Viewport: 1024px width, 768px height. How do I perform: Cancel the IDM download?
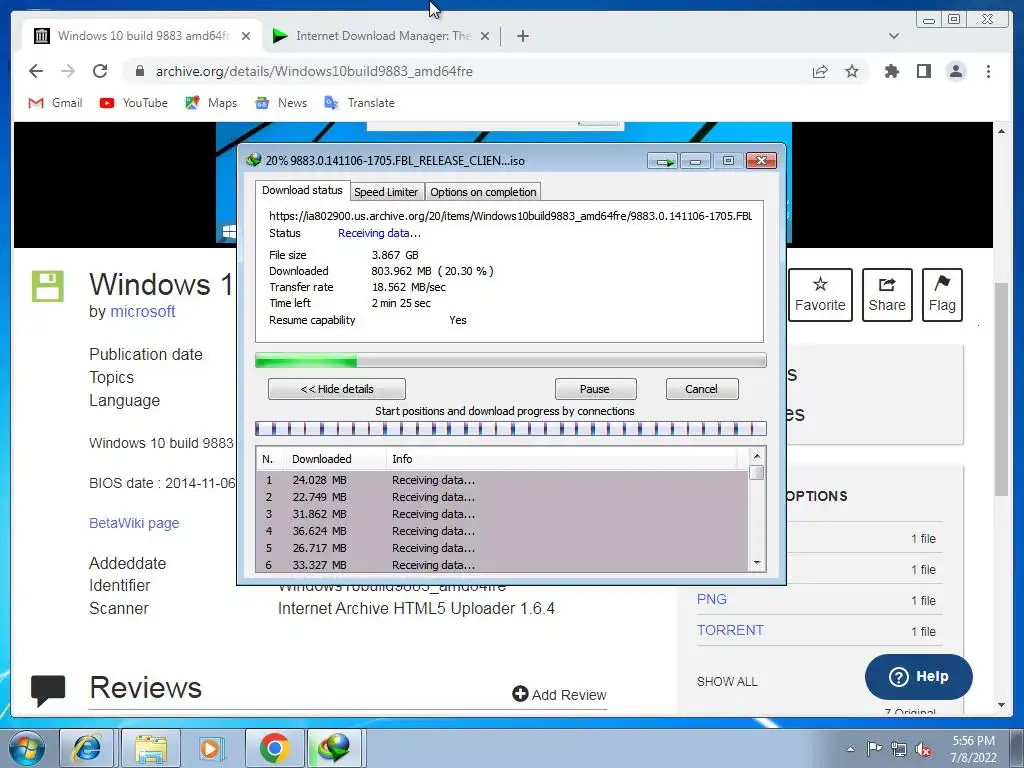[702, 389]
